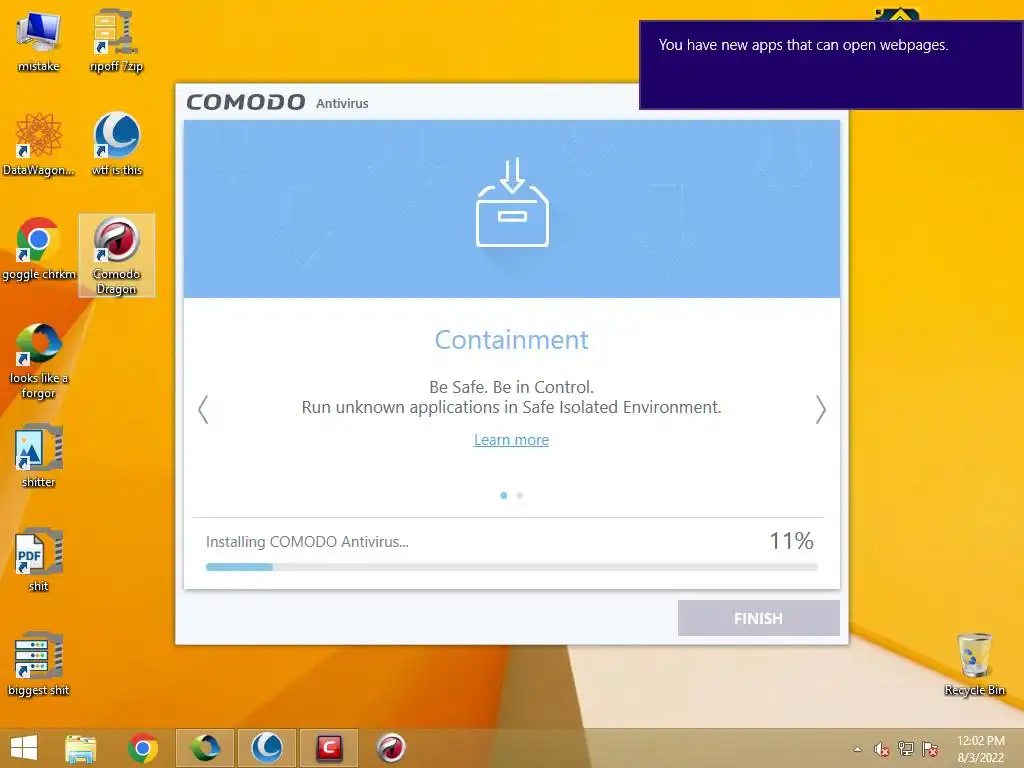The width and height of the screenshot is (1024, 768).
Task: Click the COMODO logo in installer title
Action: [246, 102]
